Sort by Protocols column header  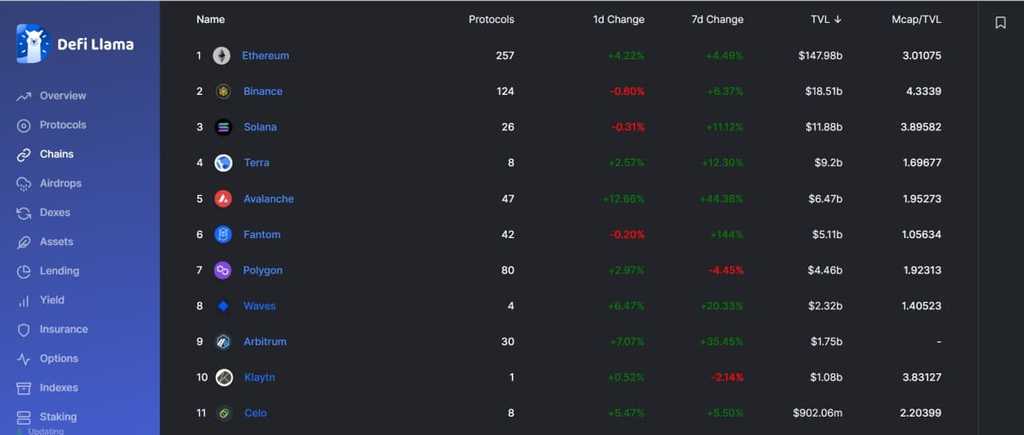coord(491,19)
